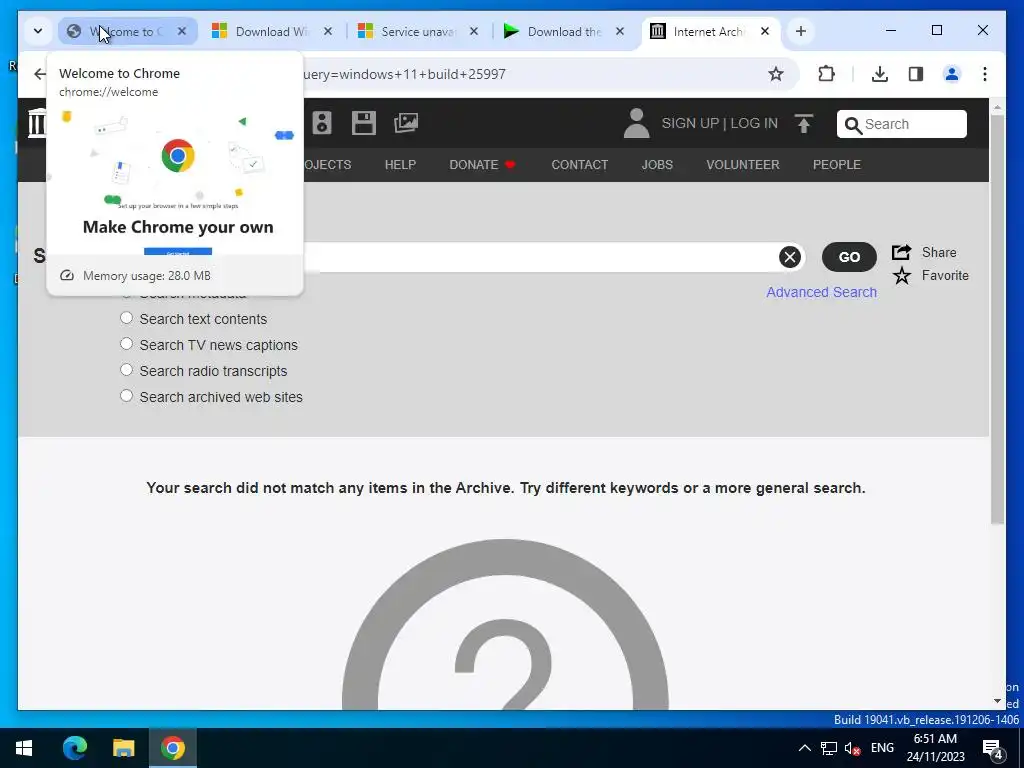Screen dimensions: 1024x768
Task: Click the ENG language indicator
Action: [x=882, y=748]
